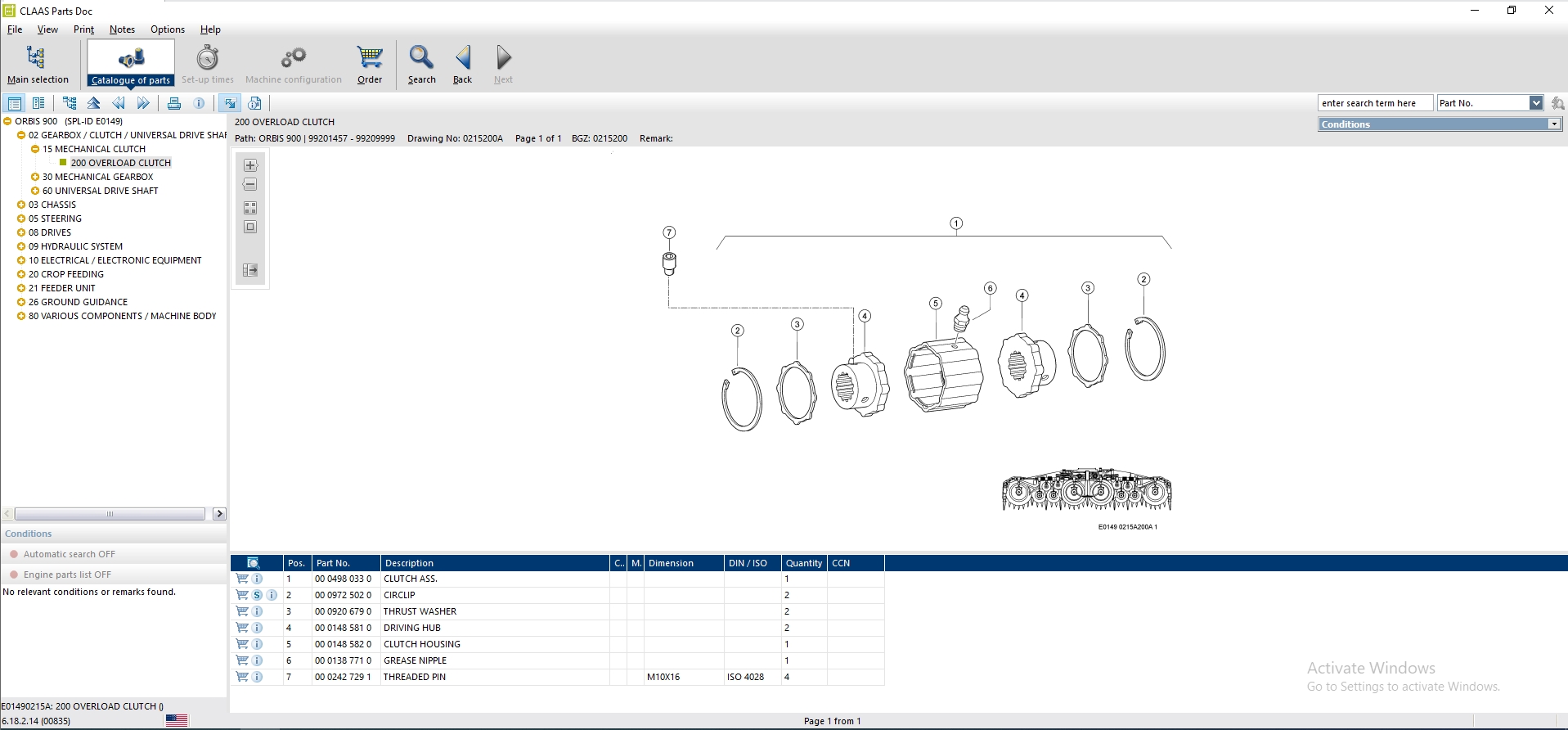The width and height of the screenshot is (1568, 730).
Task: Switch to single list view icon
Action: (15, 103)
